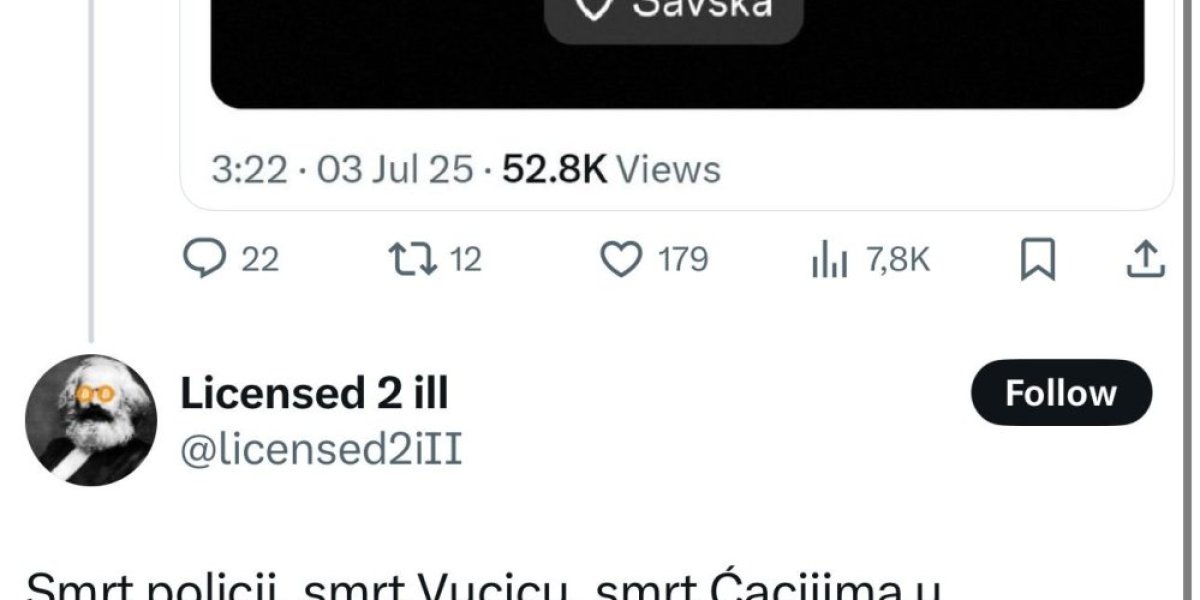Open the 52.8K Views count
The image size is (1200, 600).
coord(611,169)
